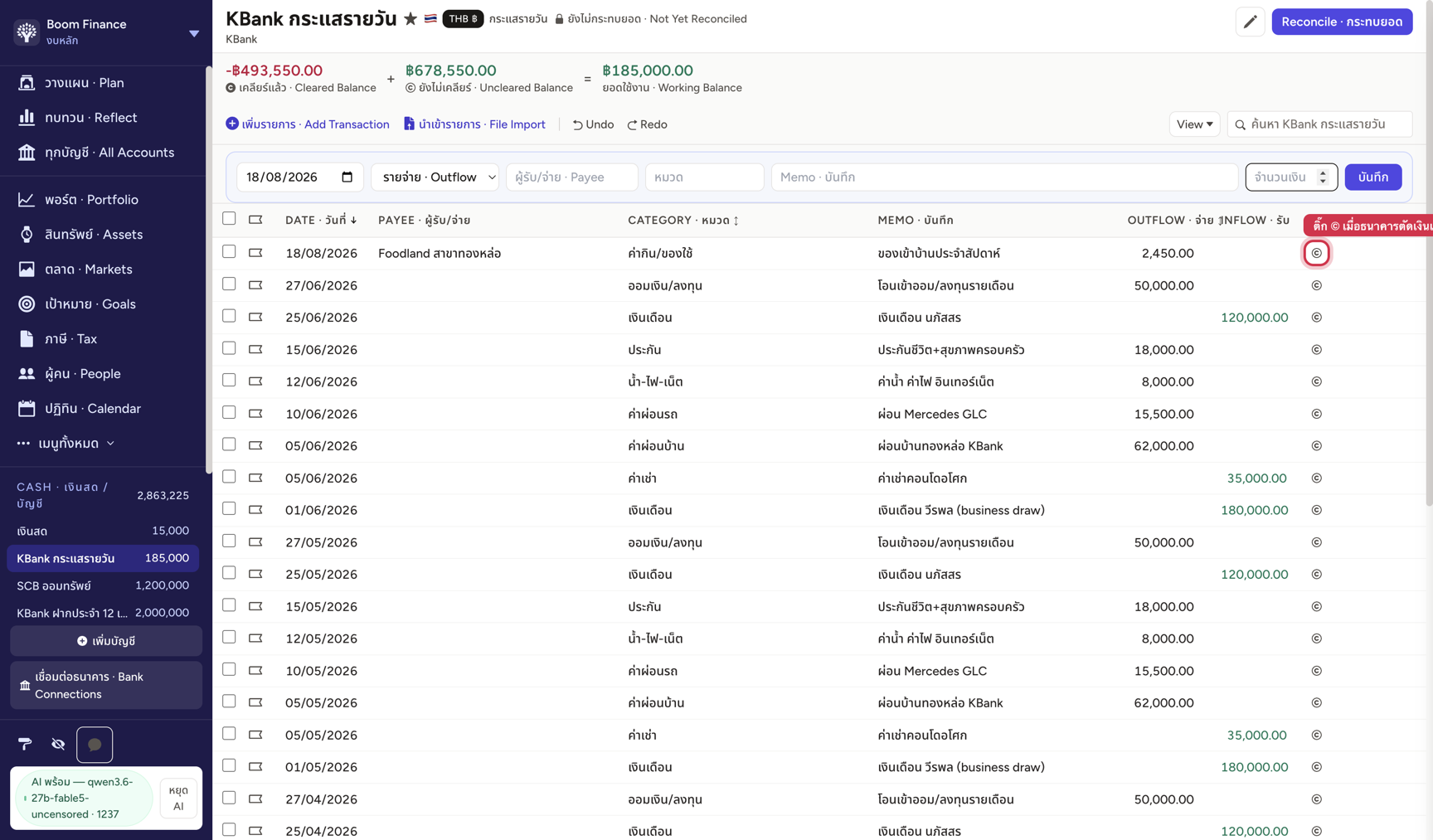Click the Reconcile button
The width and height of the screenshot is (1433, 840).
[x=1342, y=22]
